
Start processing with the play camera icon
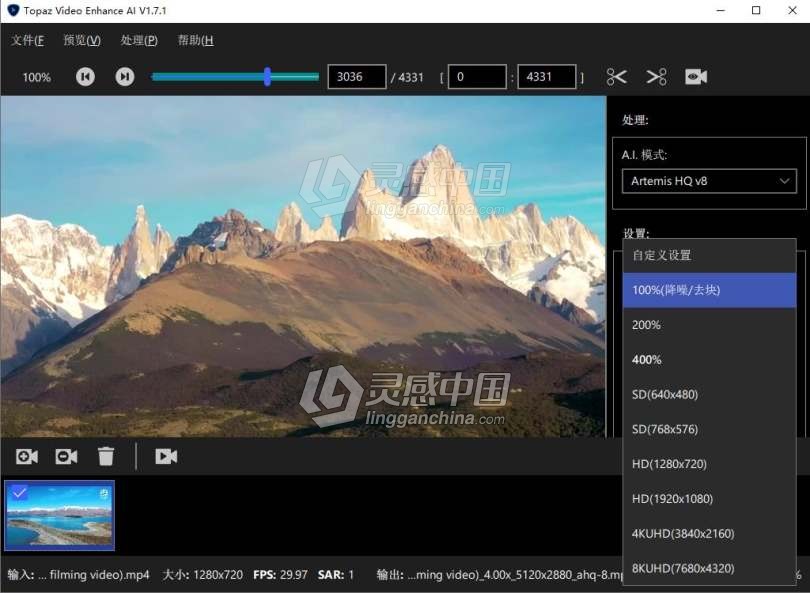point(166,456)
